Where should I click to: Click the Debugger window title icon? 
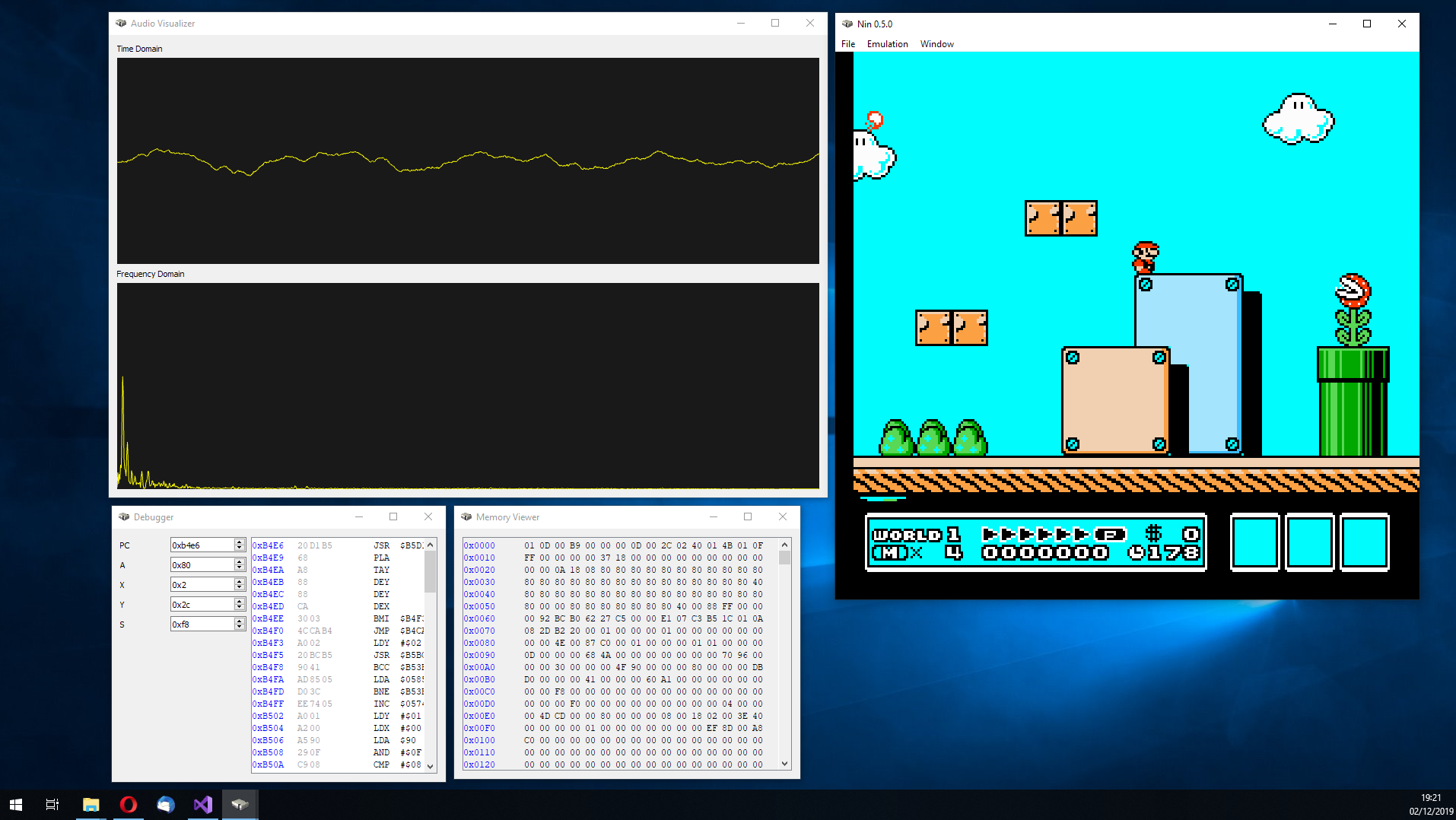(x=124, y=517)
